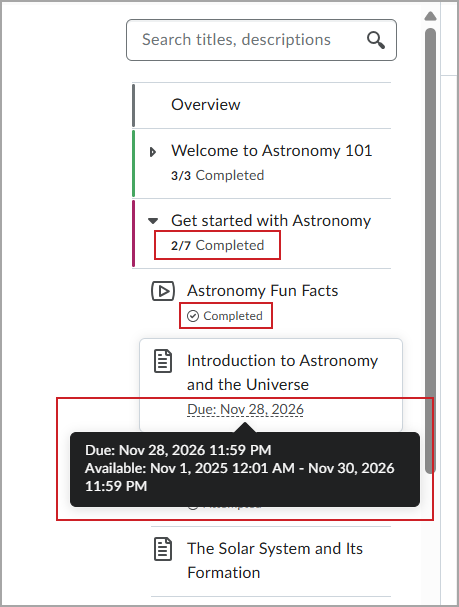Open the Astronomy Fun Facts topic
Image resolution: width=459 pixels, height=607 pixels.
[262, 291]
